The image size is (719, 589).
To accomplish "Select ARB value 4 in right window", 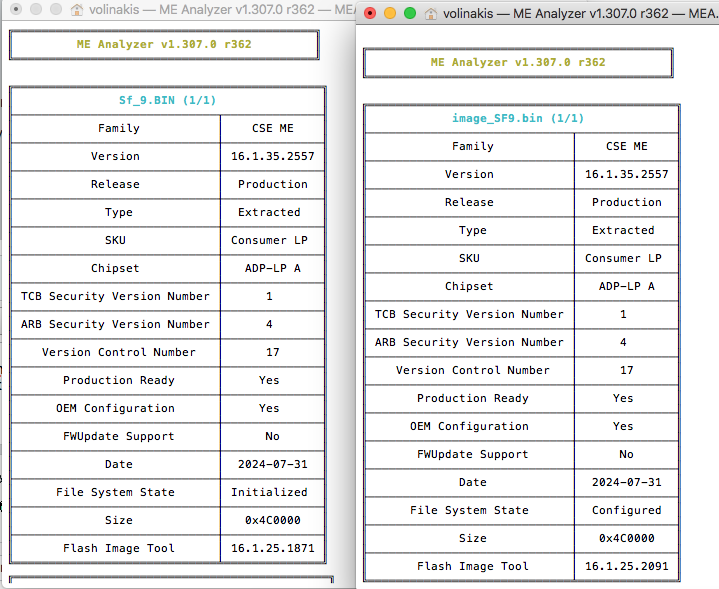I will (x=623, y=342).
